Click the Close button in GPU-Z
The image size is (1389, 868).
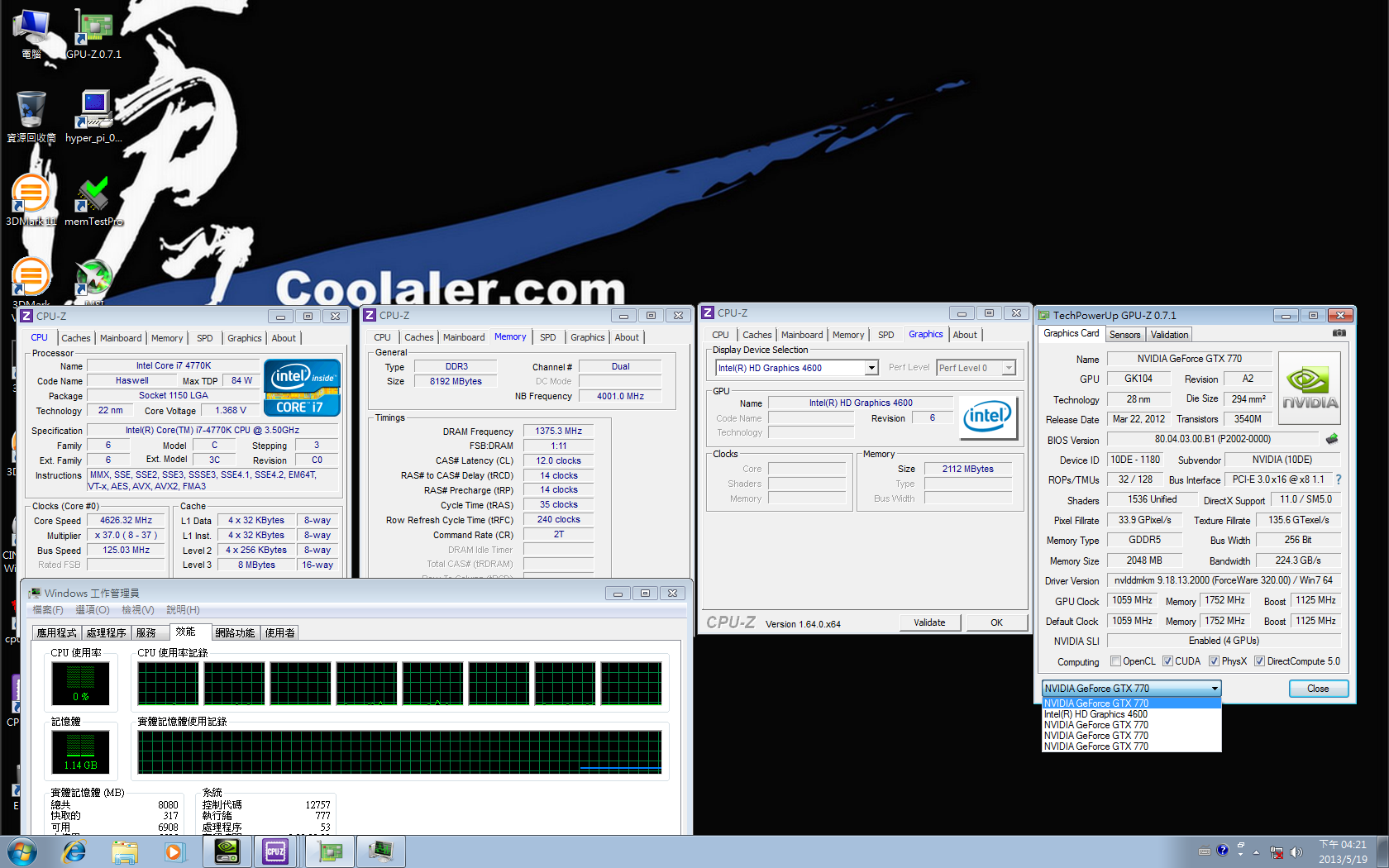click(x=1318, y=689)
